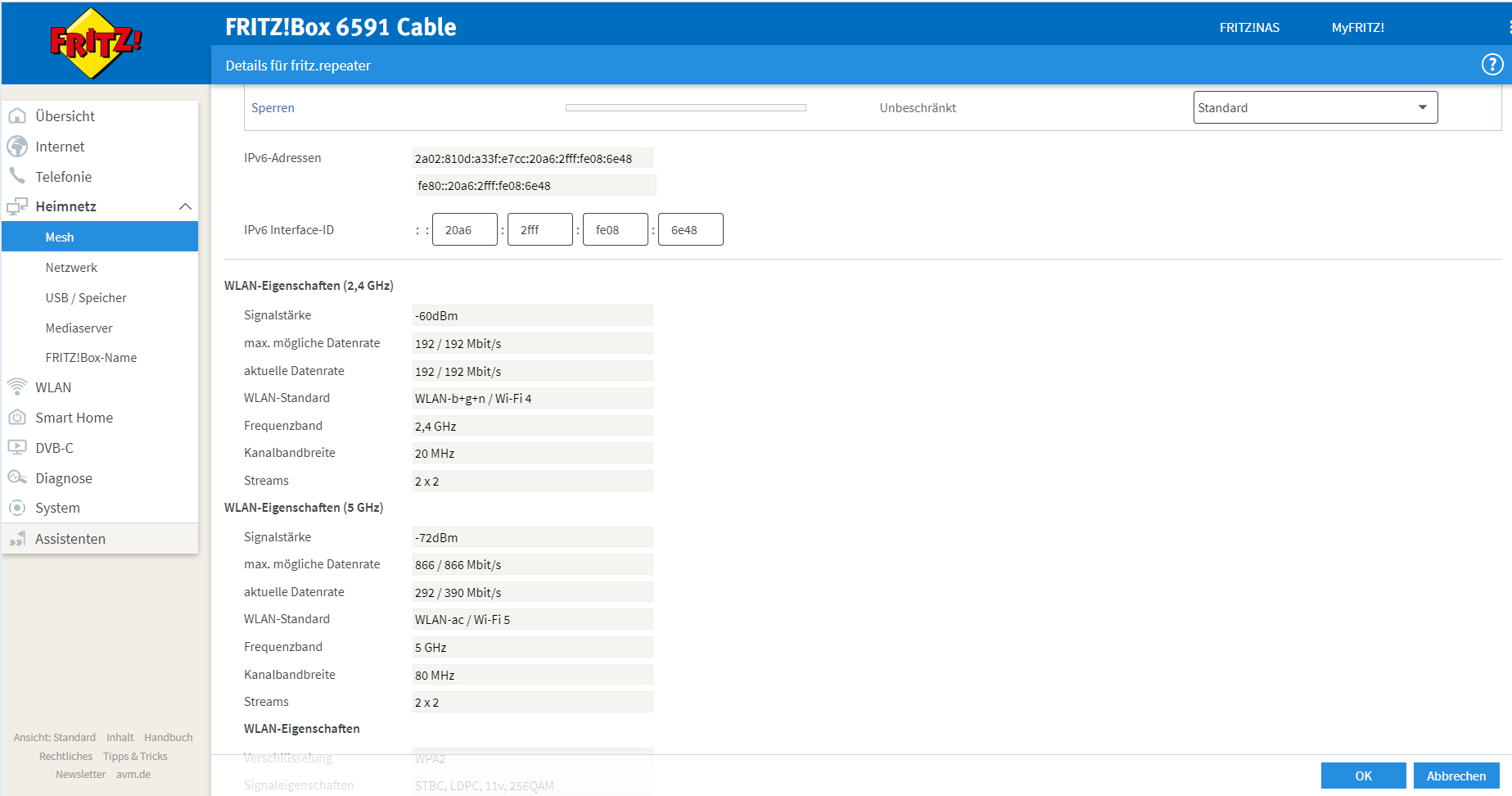
Task: Click 2,4 GHz signal strength -60dBm
Action: pos(533,315)
